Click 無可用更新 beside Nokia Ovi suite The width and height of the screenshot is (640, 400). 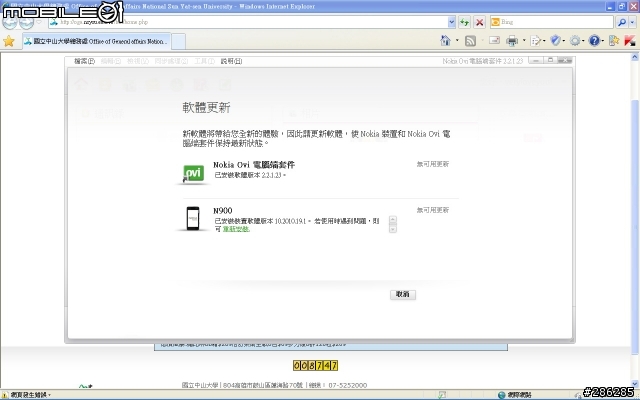tap(433, 164)
